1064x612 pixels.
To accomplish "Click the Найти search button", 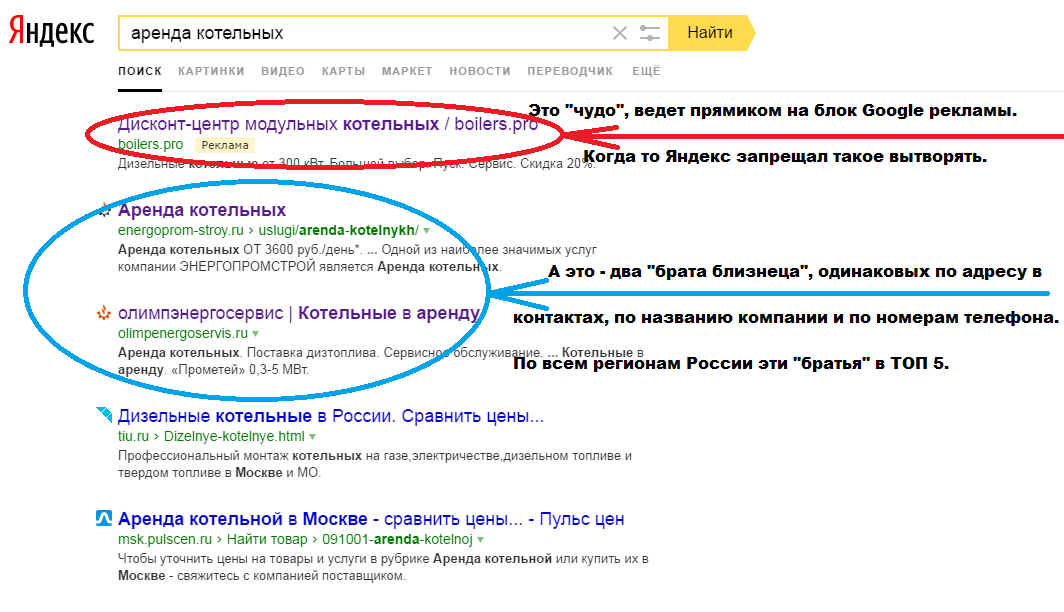I will 710,33.
